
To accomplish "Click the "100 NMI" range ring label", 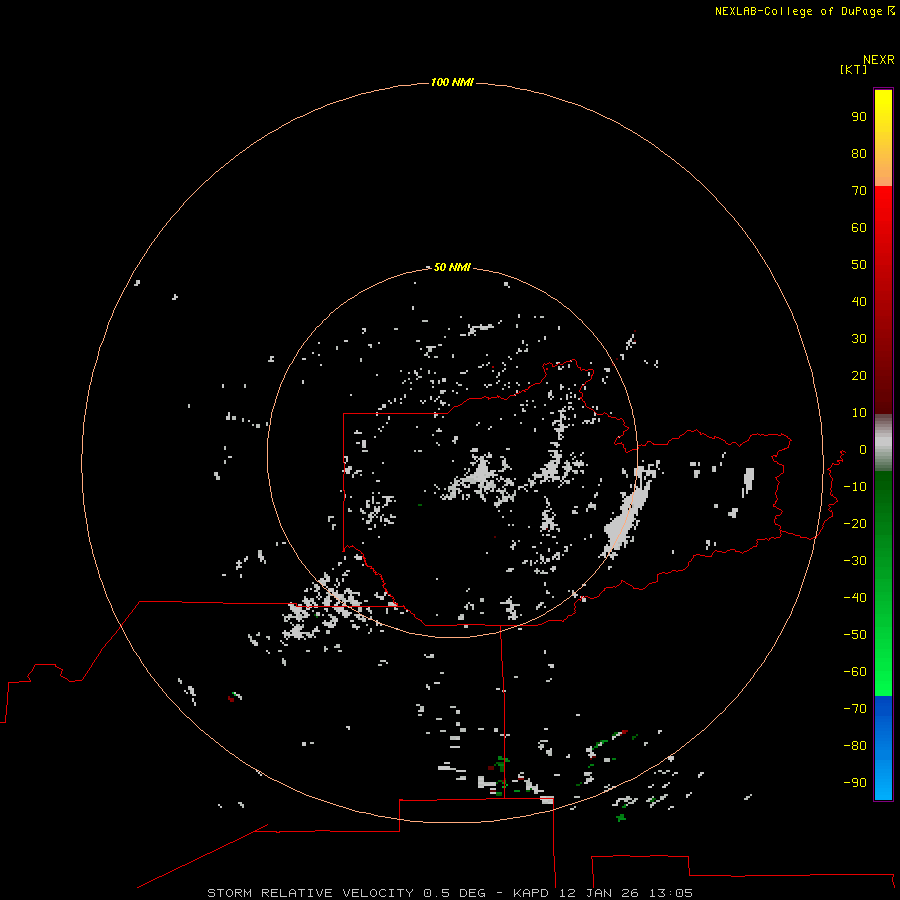I will point(452,82).
